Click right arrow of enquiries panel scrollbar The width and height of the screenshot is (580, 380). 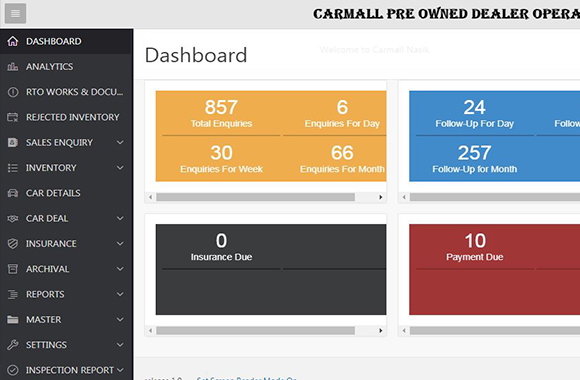click(x=381, y=197)
